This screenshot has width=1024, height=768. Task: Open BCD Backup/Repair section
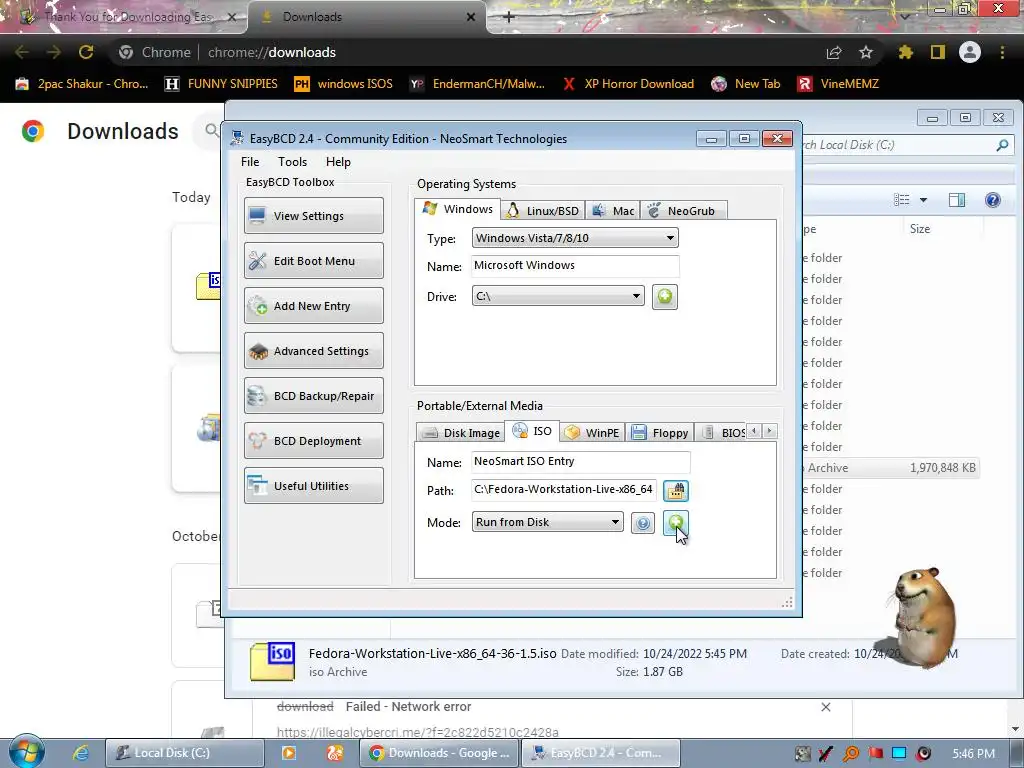coord(313,396)
